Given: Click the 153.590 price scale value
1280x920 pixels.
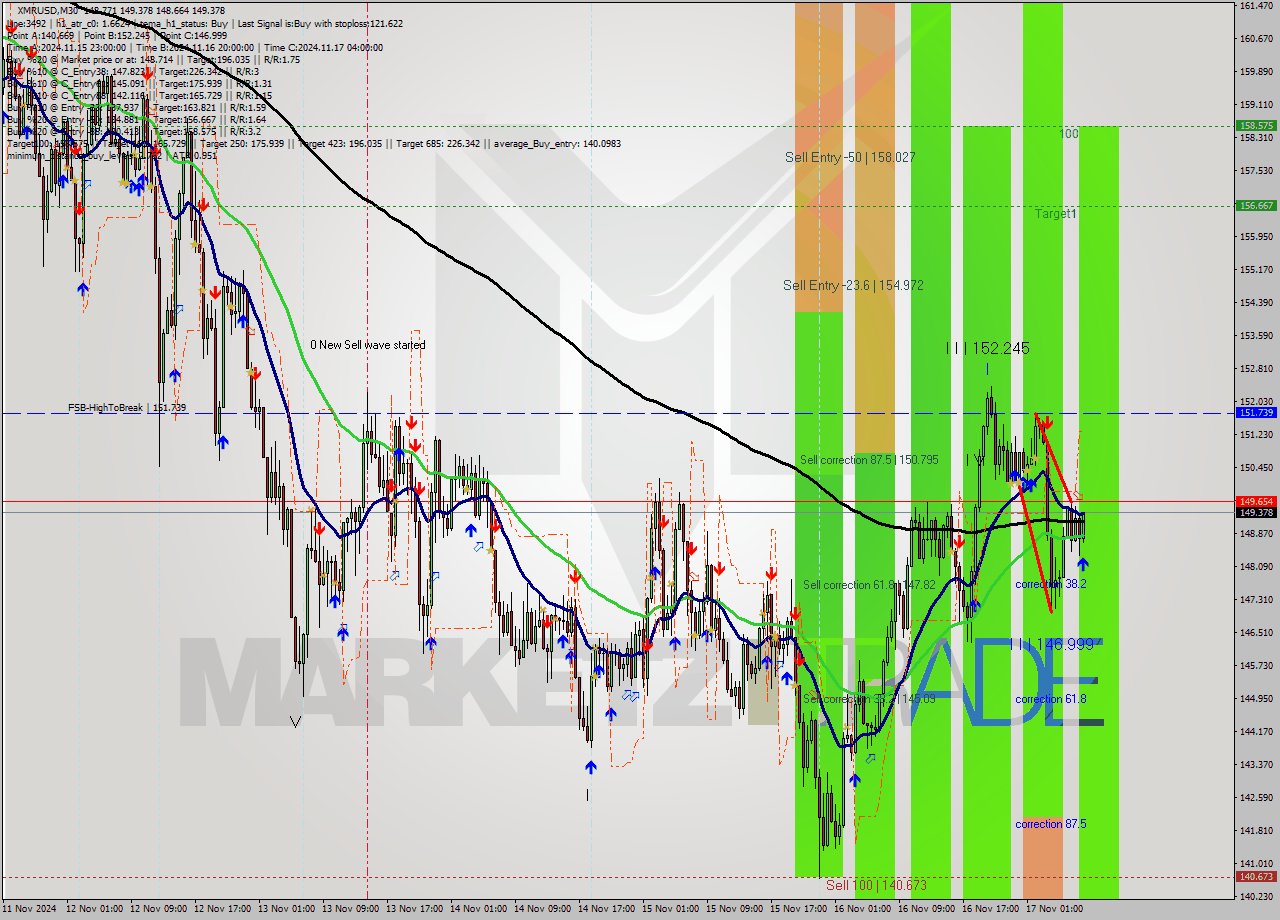Looking at the screenshot, I should pyautogui.click(x=1256, y=336).
